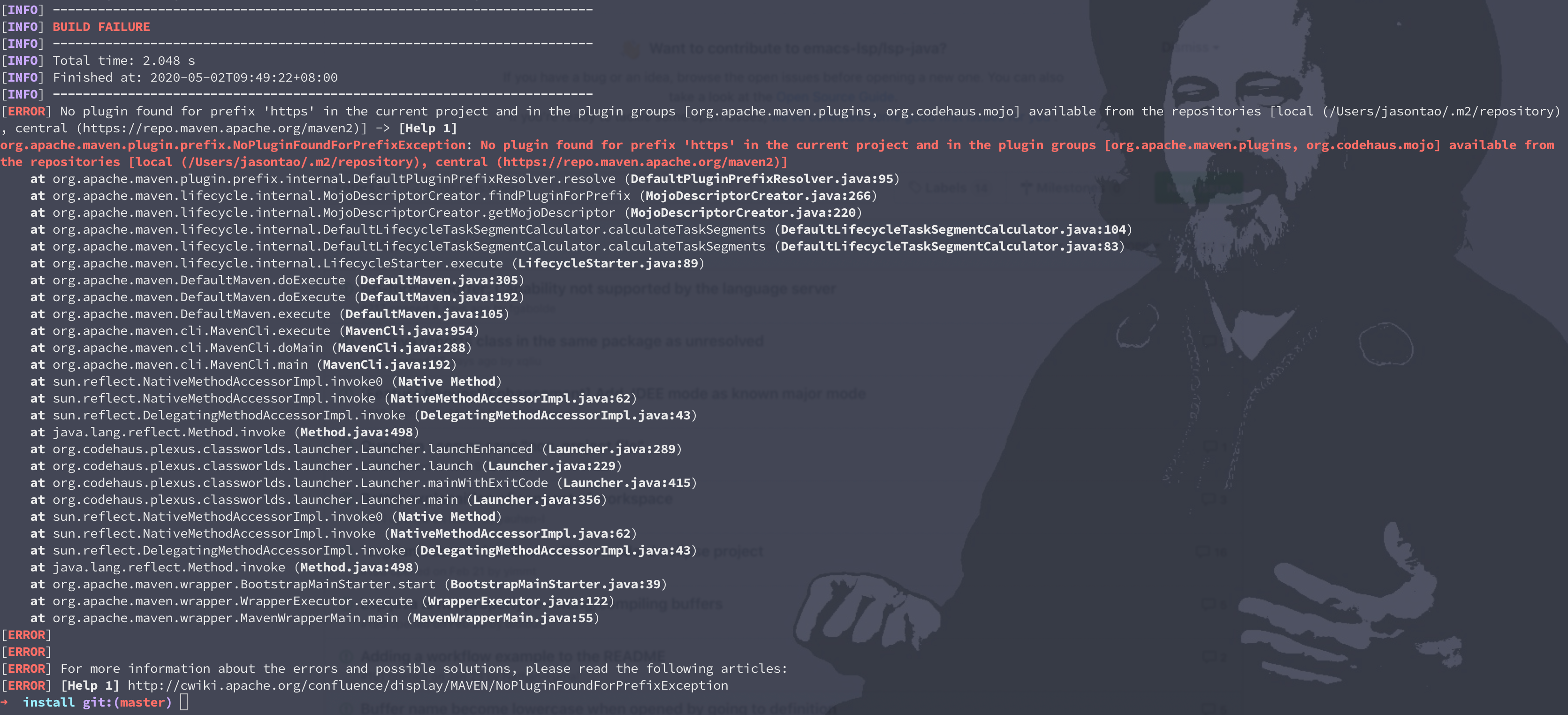
Task: Click the git:(master) branch indicator
Action: click(x=127, y=702)
